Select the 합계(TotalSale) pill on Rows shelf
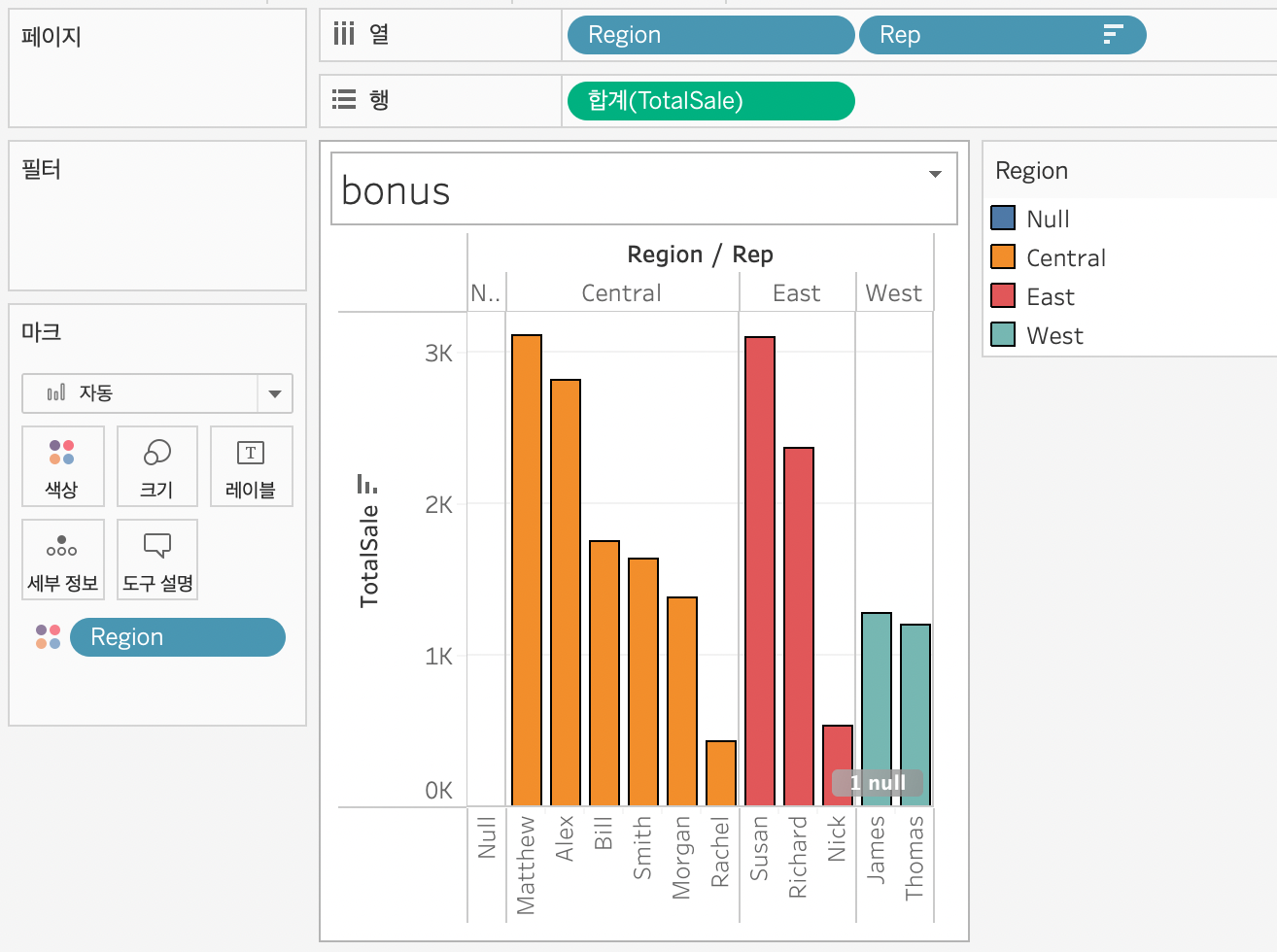 709,101
